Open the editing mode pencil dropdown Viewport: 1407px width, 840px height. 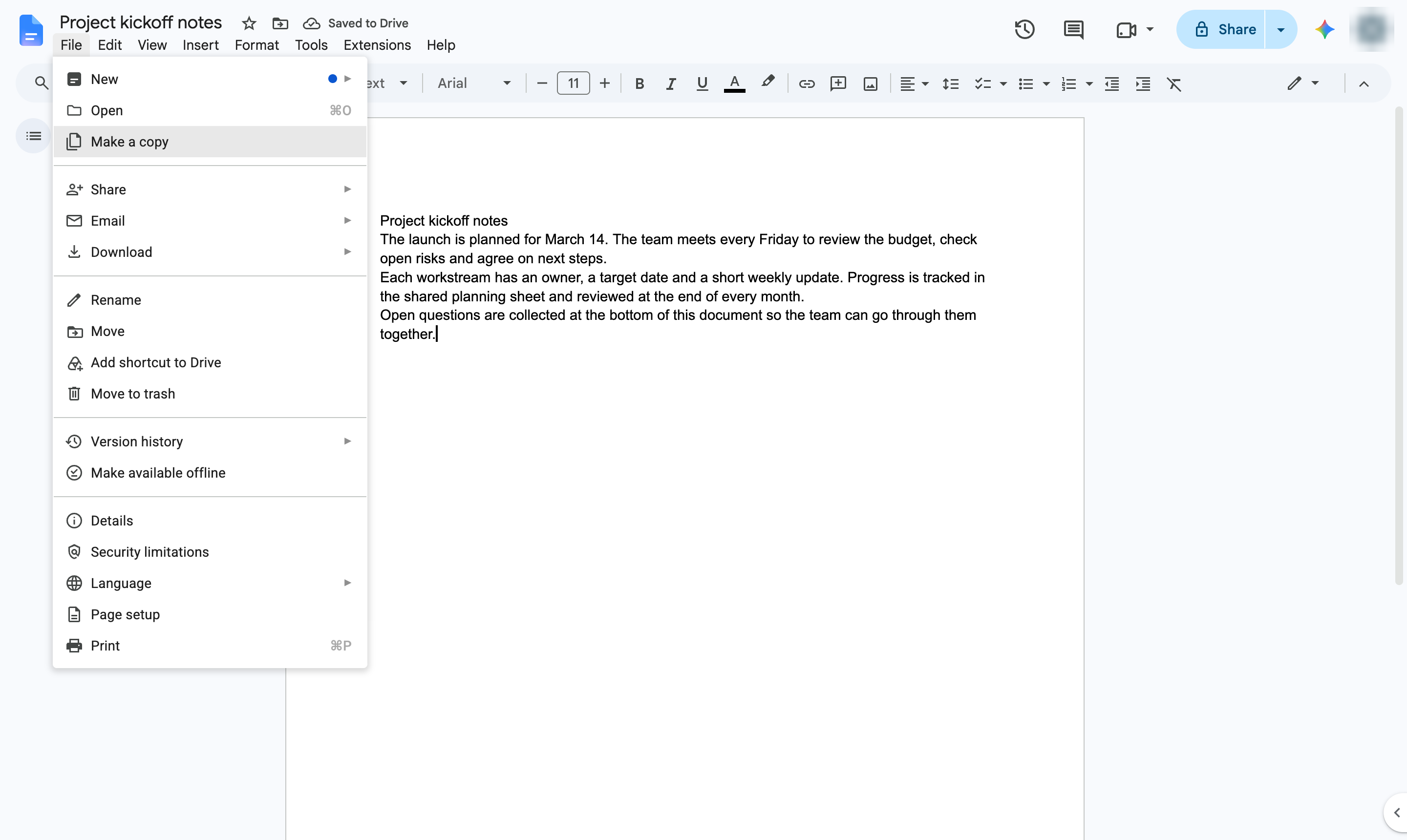1303,83
